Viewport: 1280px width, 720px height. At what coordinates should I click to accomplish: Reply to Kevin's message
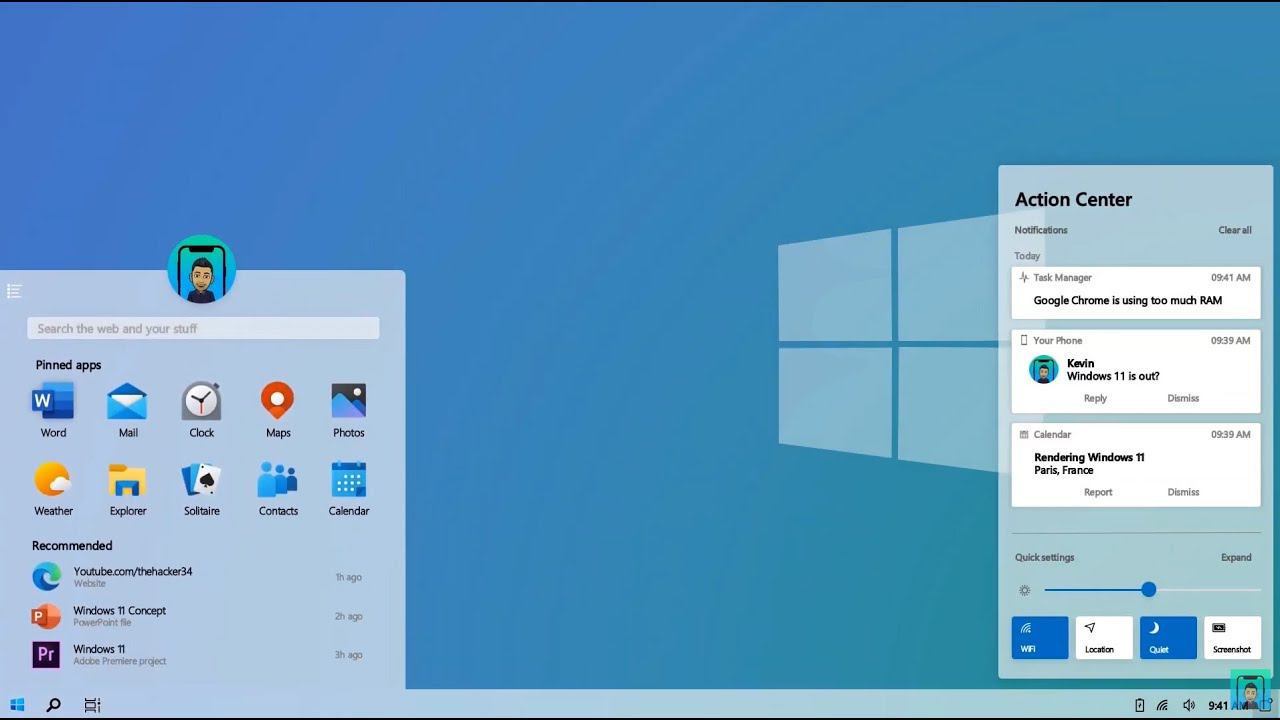click(x=1095, y=398)
